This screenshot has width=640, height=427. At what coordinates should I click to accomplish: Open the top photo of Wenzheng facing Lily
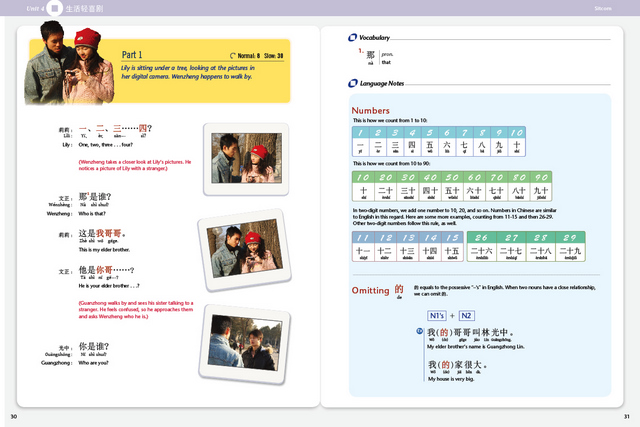(x=246, y=158)
